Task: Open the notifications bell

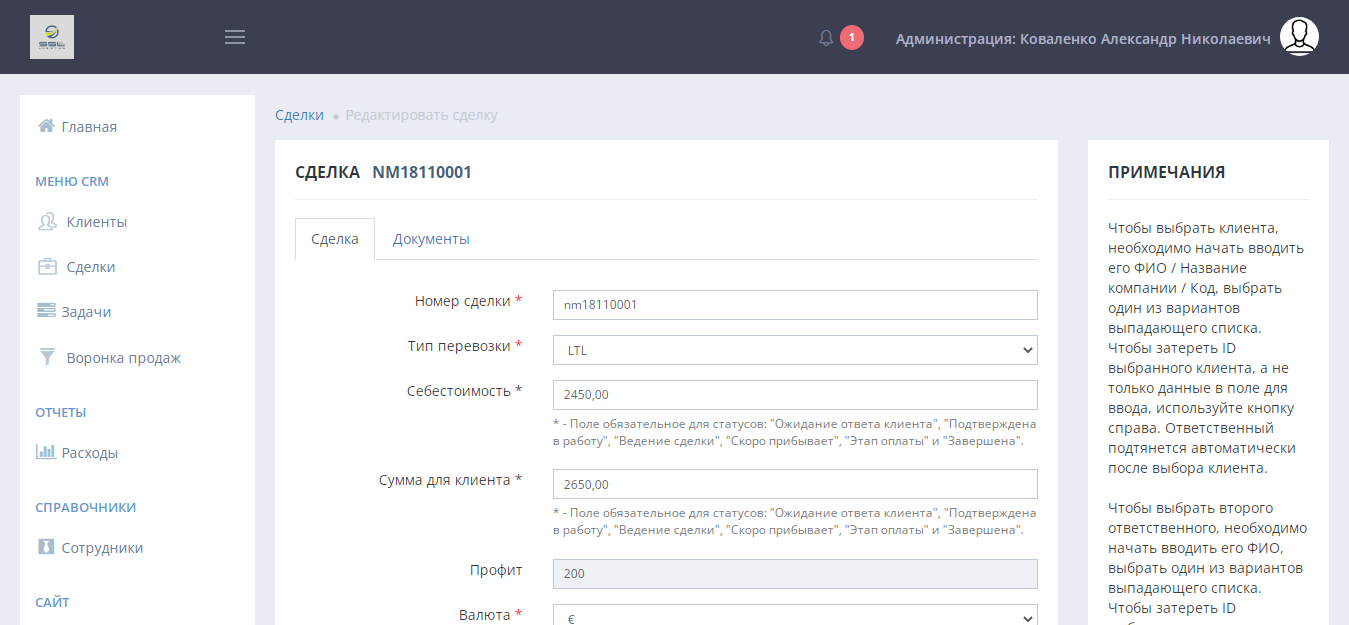Action: pos(826,38)
